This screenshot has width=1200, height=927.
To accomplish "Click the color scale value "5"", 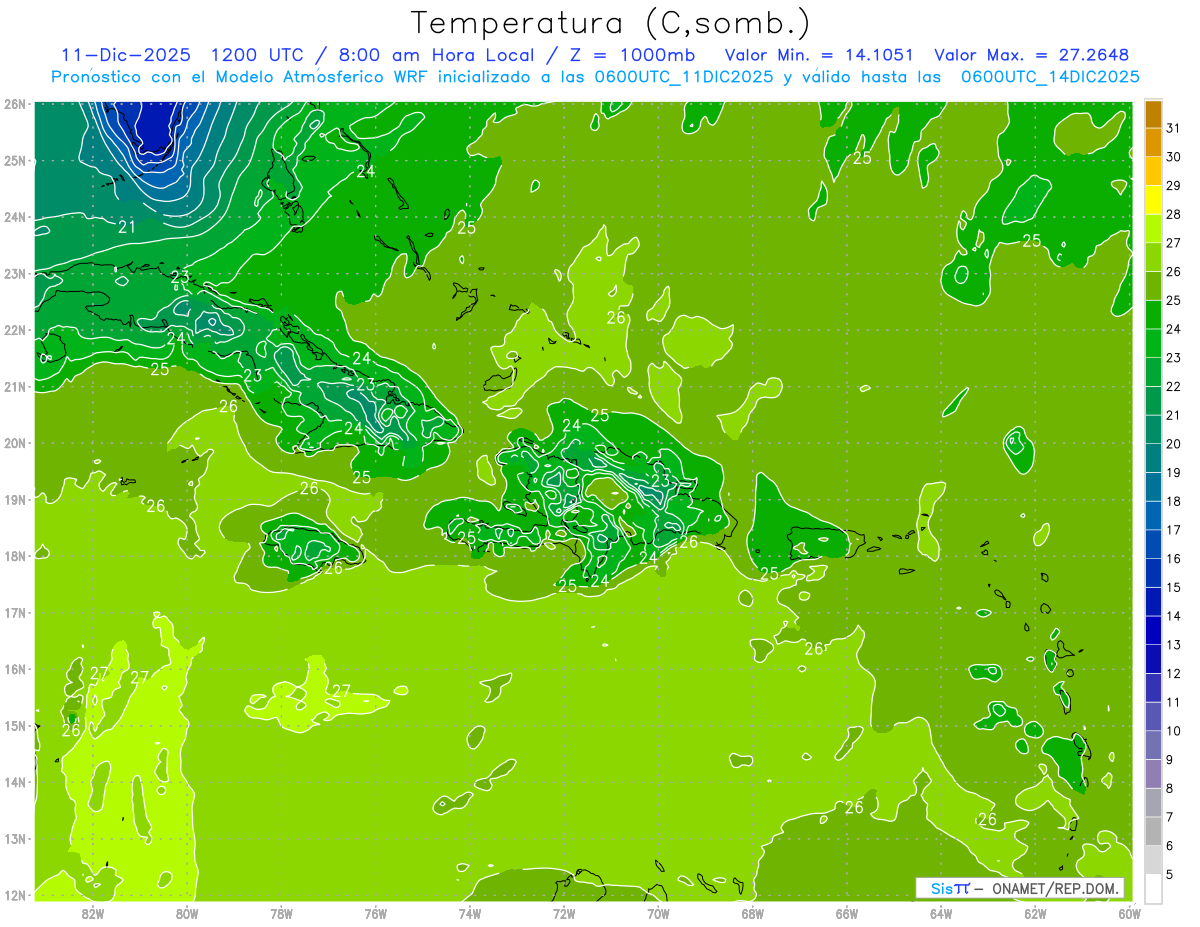I will pyautogui.click(x=1170, y=875).
